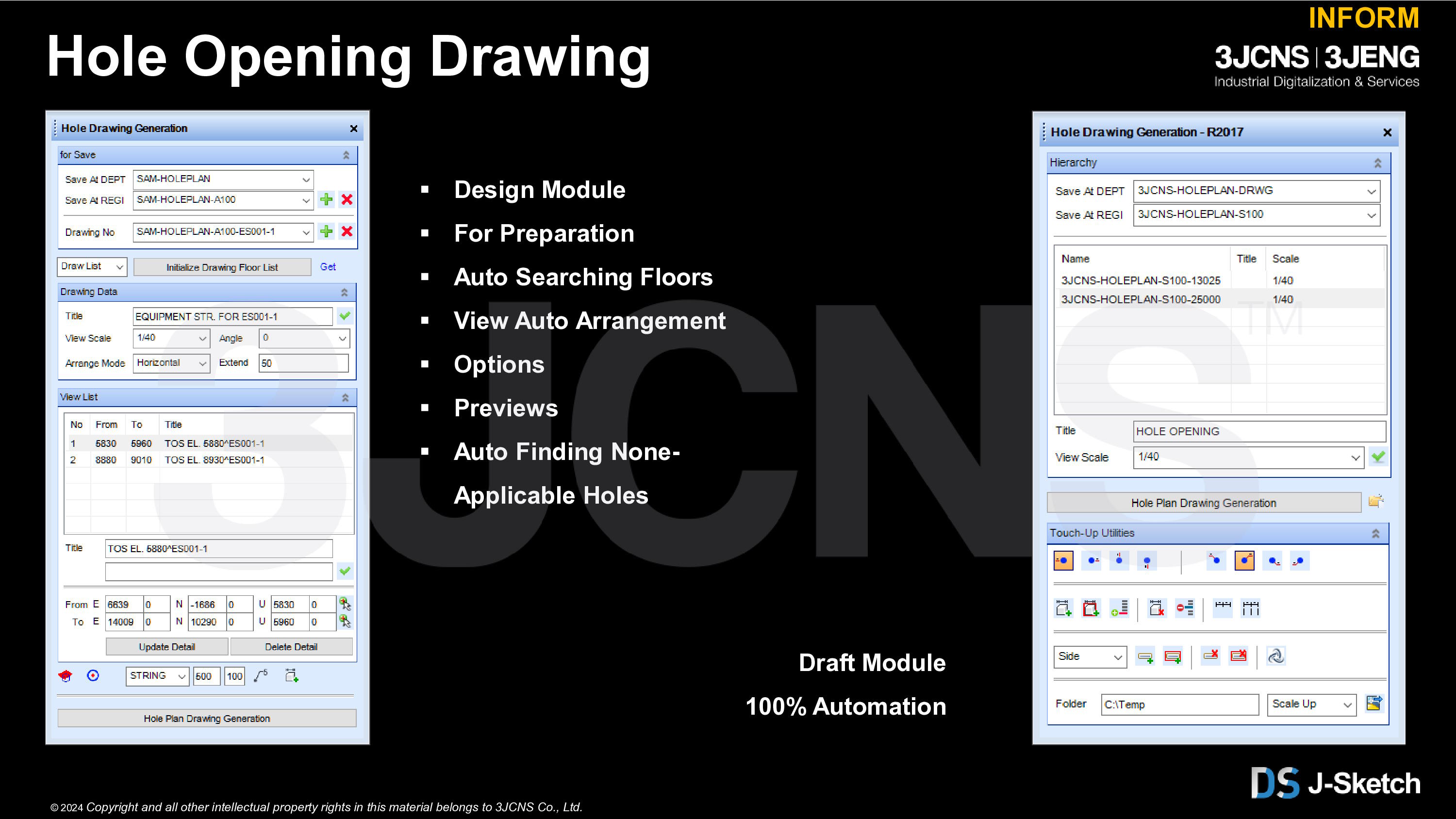Open folder icon beside R2017 Hole Plan Drawing Generation
The image size is (1456, 819).
(x=1376, y=501)
